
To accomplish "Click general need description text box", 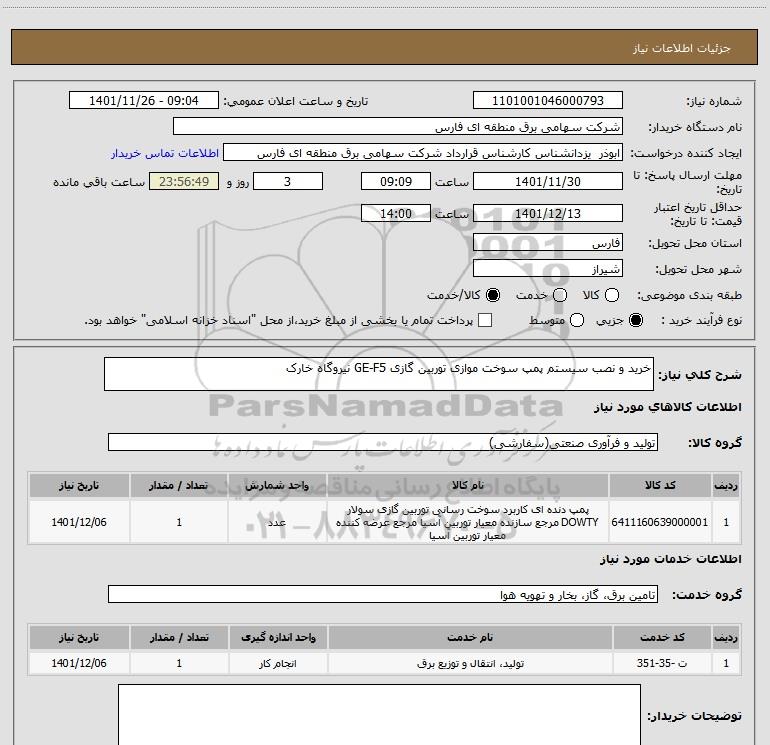I will [x=379, y=374].
